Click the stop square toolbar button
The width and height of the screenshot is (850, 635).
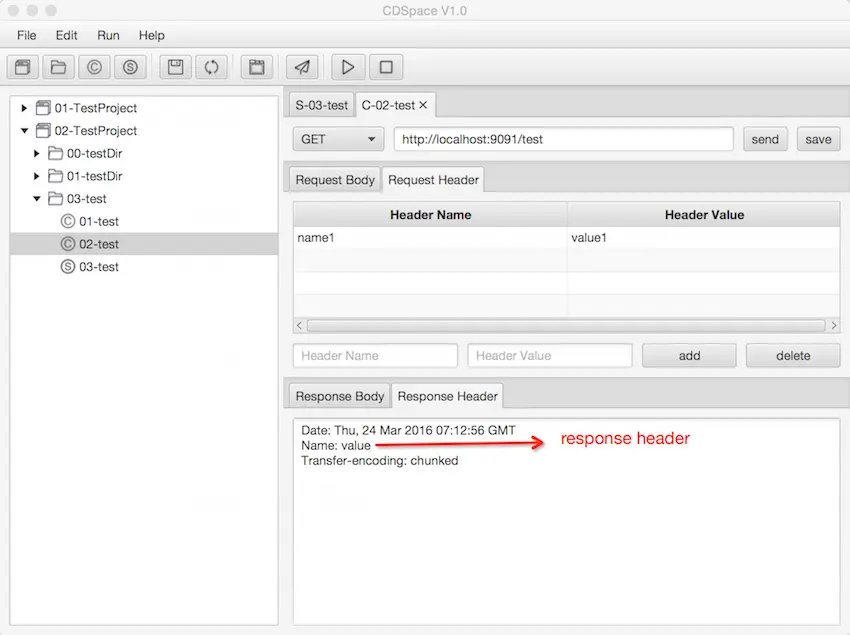[x=386, y=67]
